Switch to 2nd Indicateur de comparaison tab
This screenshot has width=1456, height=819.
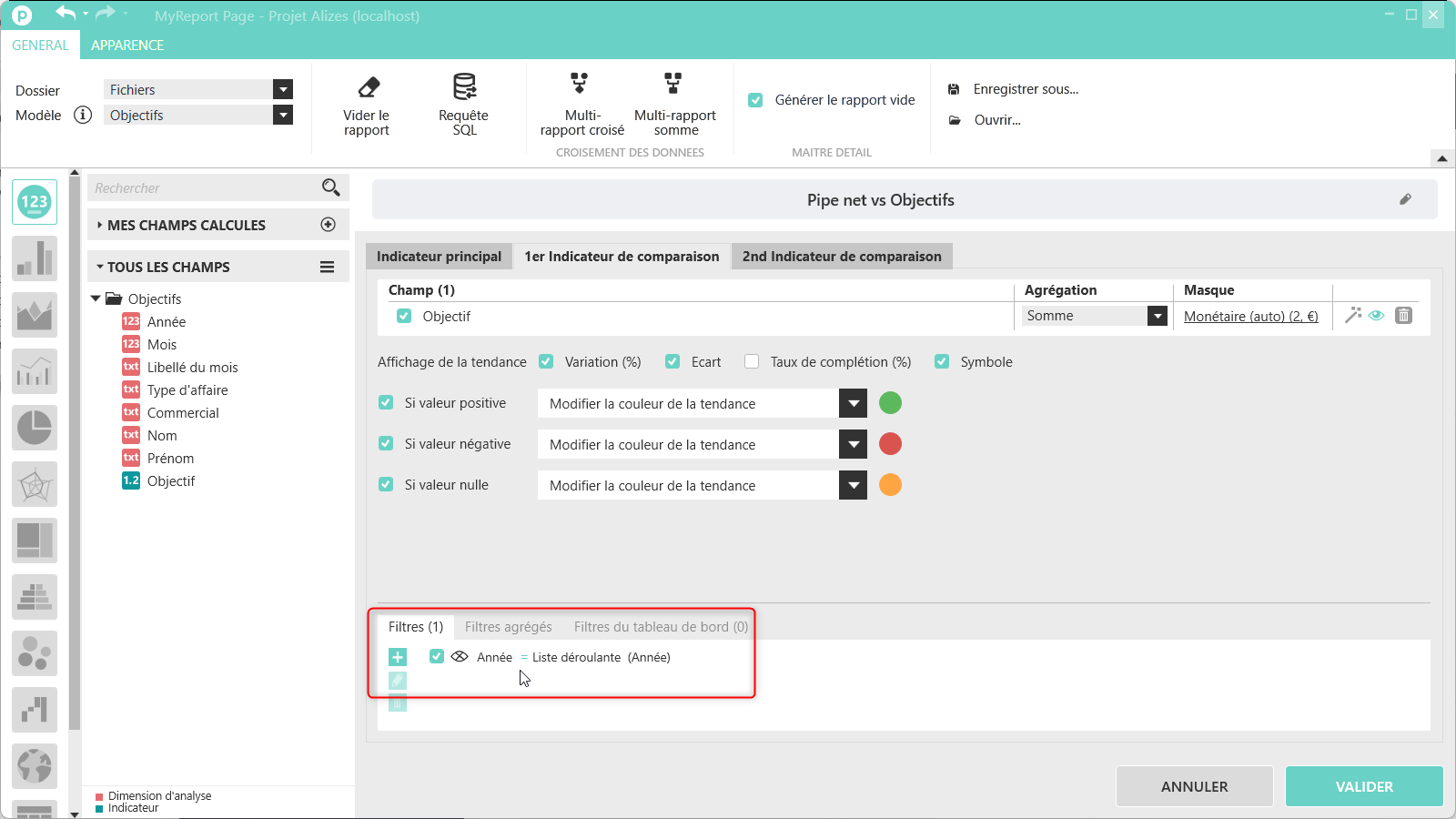coord(842,257)
